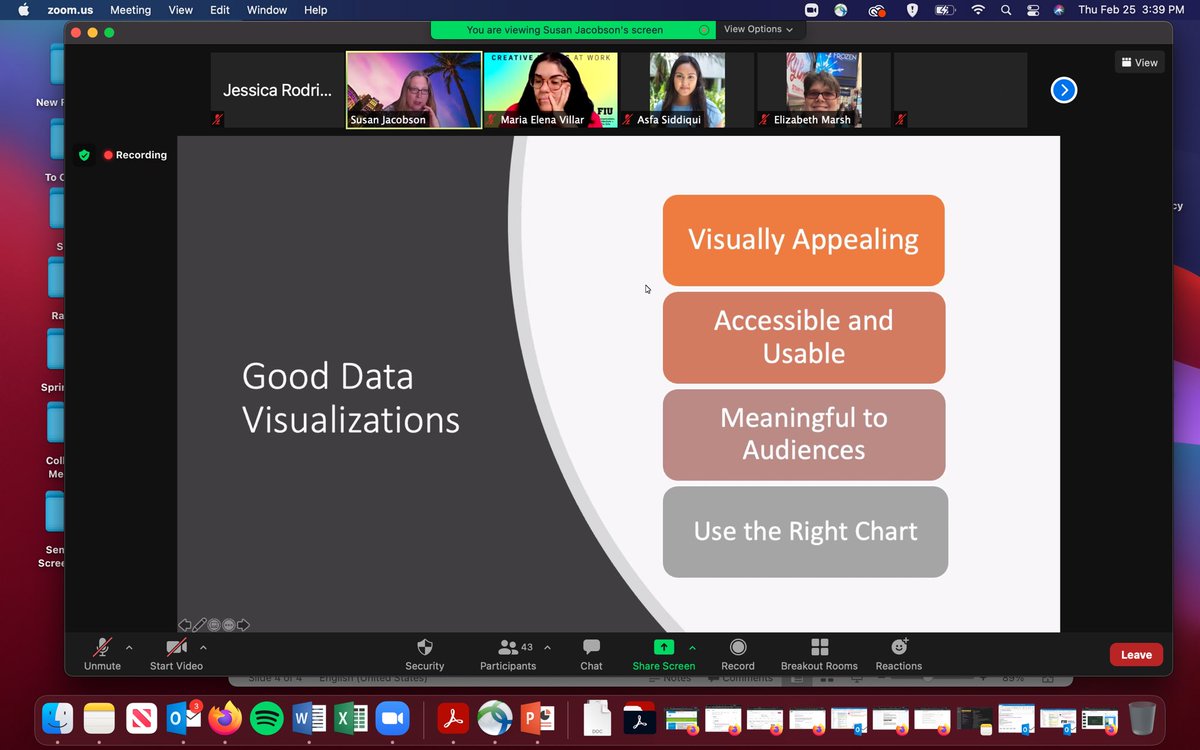This screenshot has height=750, width=1200.
Task: Open the Window menu
Action: [x=267, y=10]
